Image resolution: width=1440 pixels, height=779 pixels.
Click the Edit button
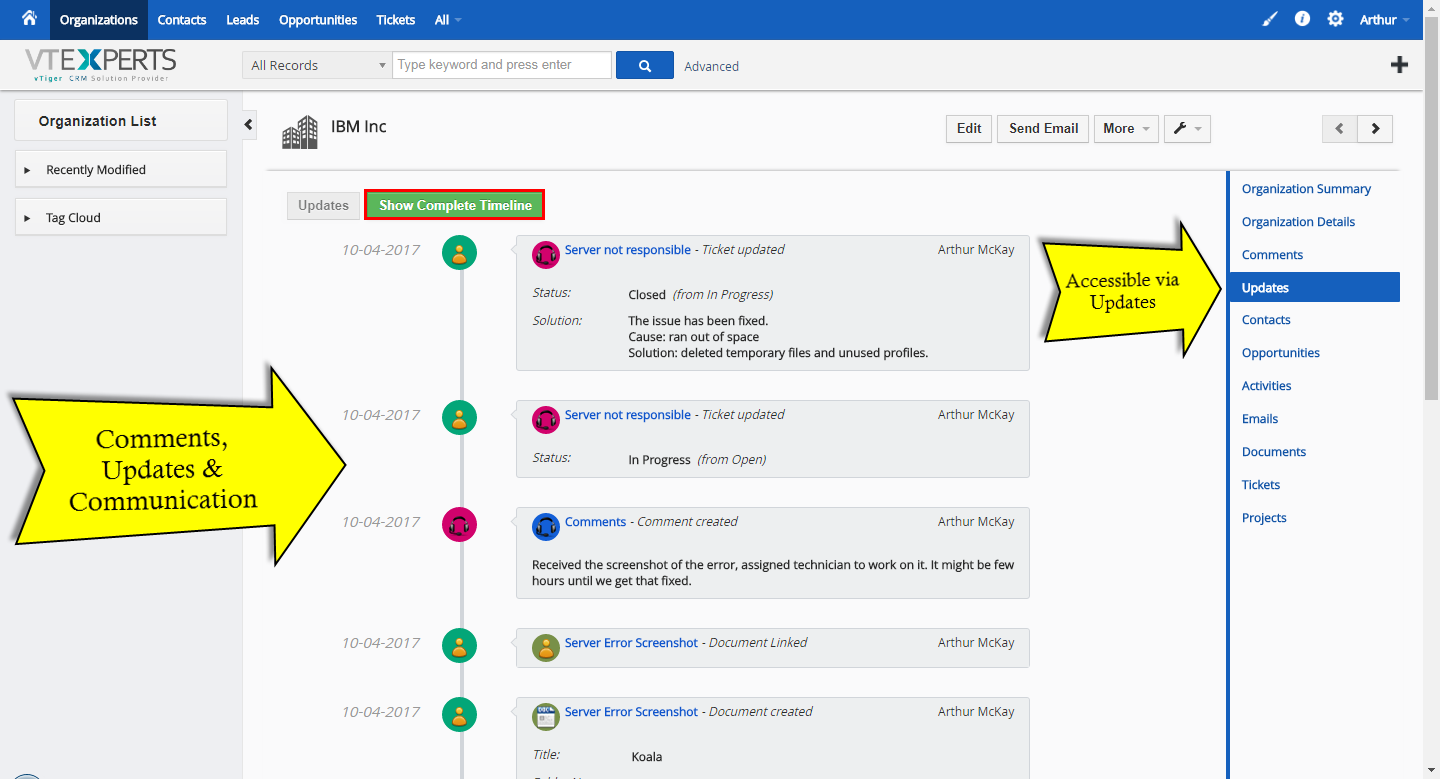(969, 128)
